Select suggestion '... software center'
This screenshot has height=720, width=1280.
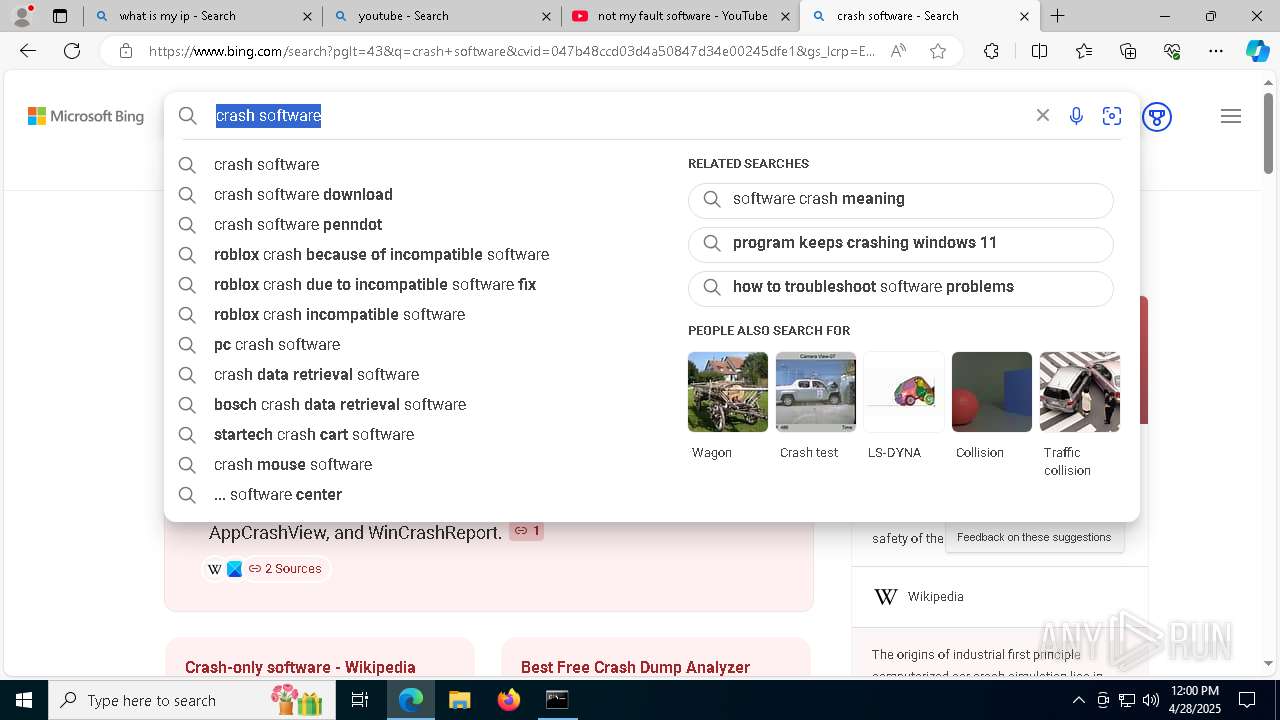(278, 494)
